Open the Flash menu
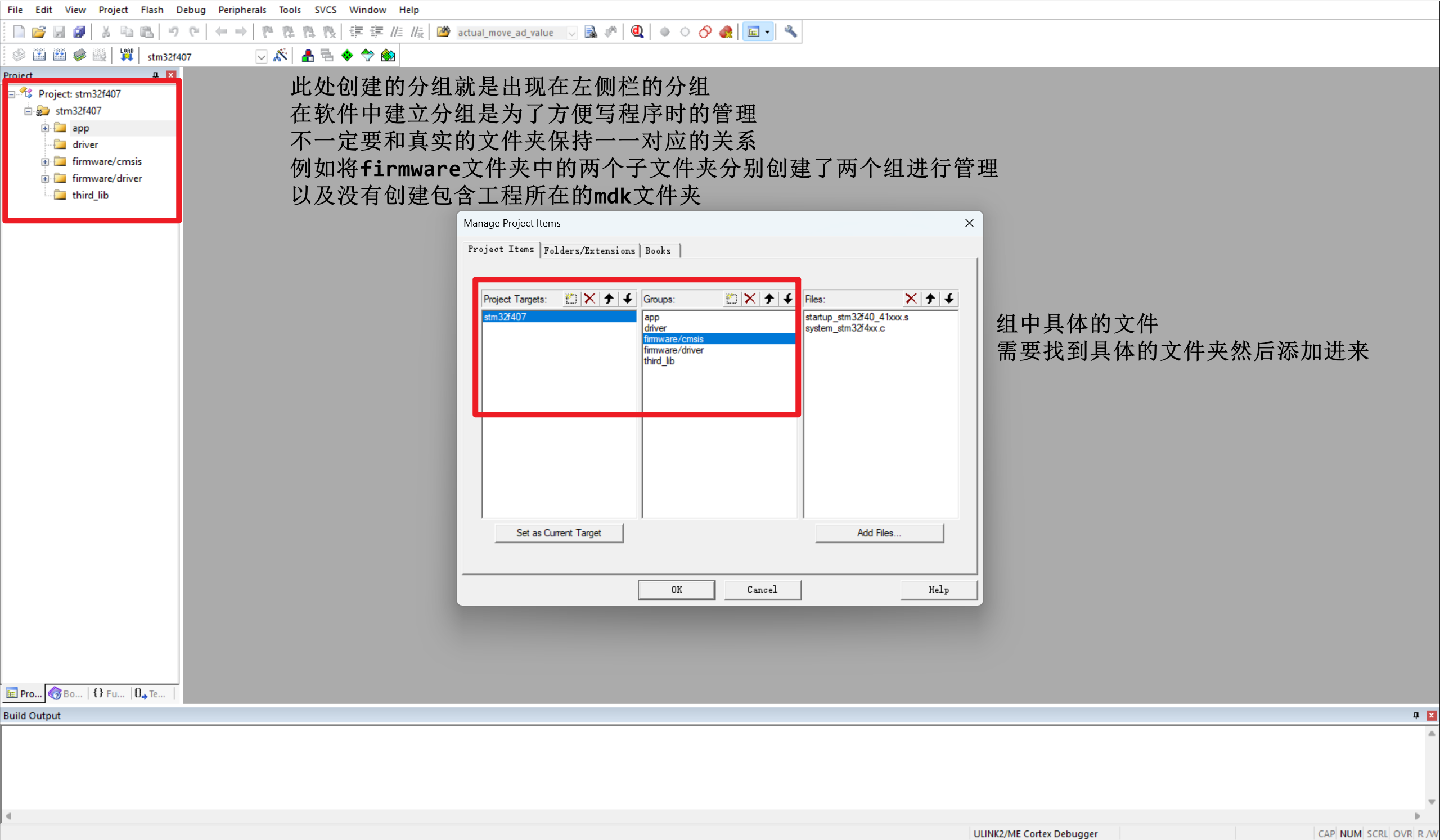The width and height of the screenshot is (1440, 840). pos(152,10)
